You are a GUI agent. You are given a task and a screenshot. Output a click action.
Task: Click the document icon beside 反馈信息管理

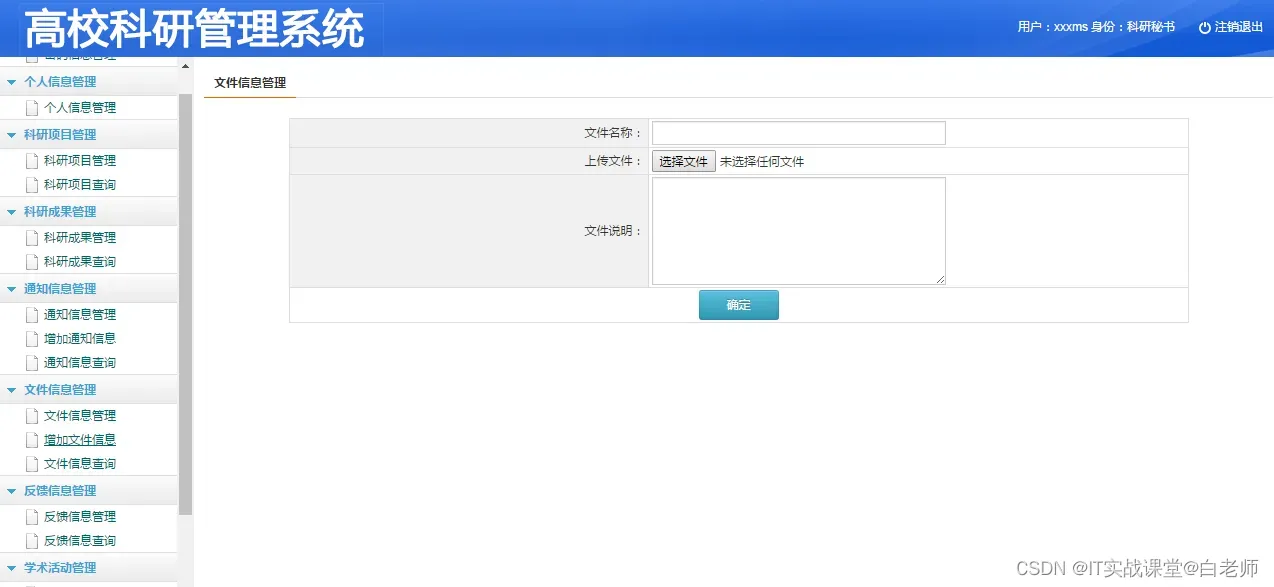pos(31,516)
